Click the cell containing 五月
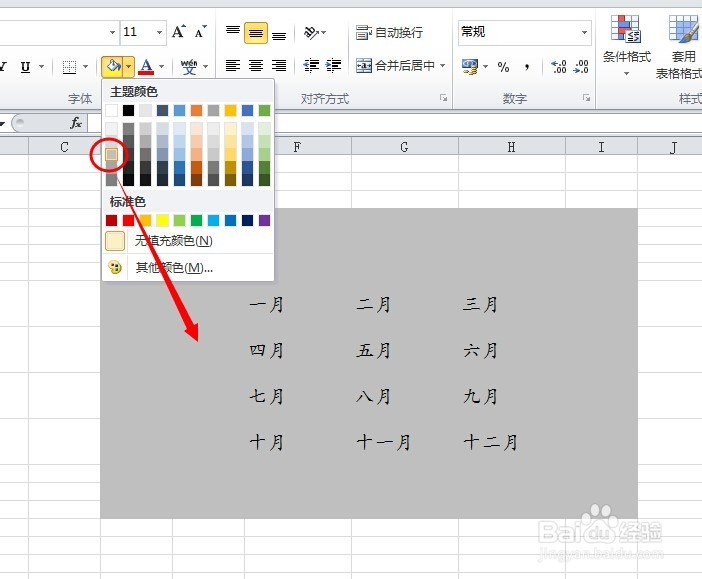This screenshot has height=579, width=702. pos(405,350)
